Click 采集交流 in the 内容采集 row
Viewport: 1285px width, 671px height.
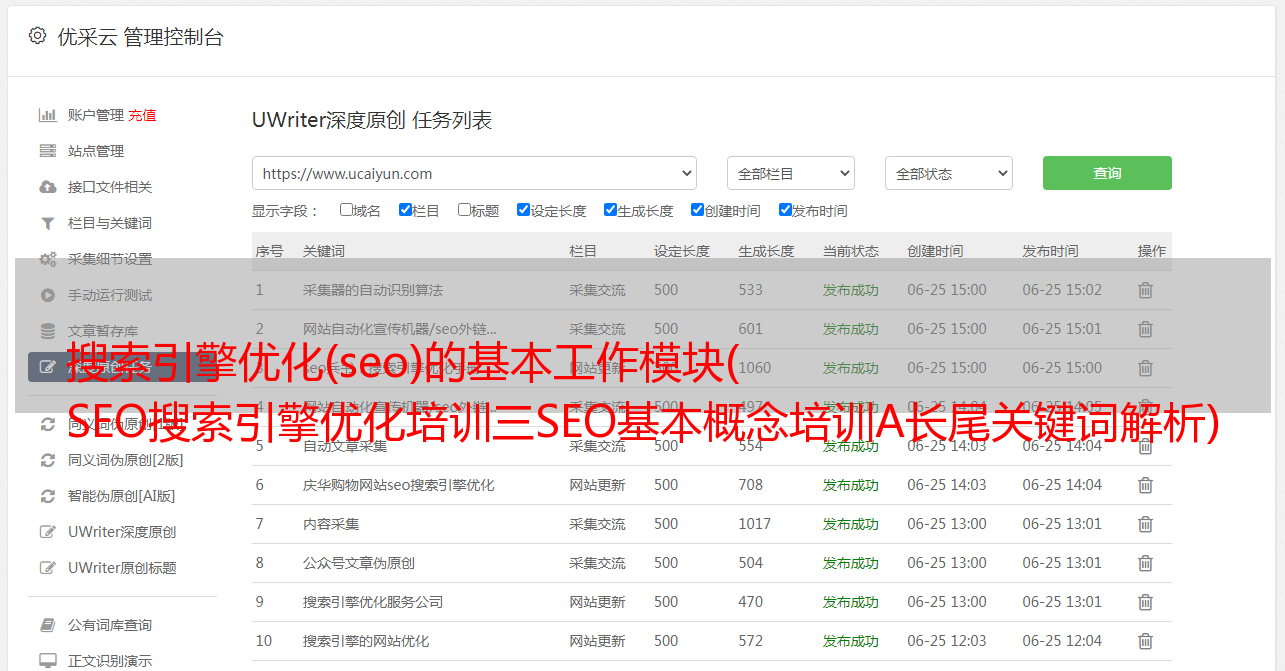[597, 524]
